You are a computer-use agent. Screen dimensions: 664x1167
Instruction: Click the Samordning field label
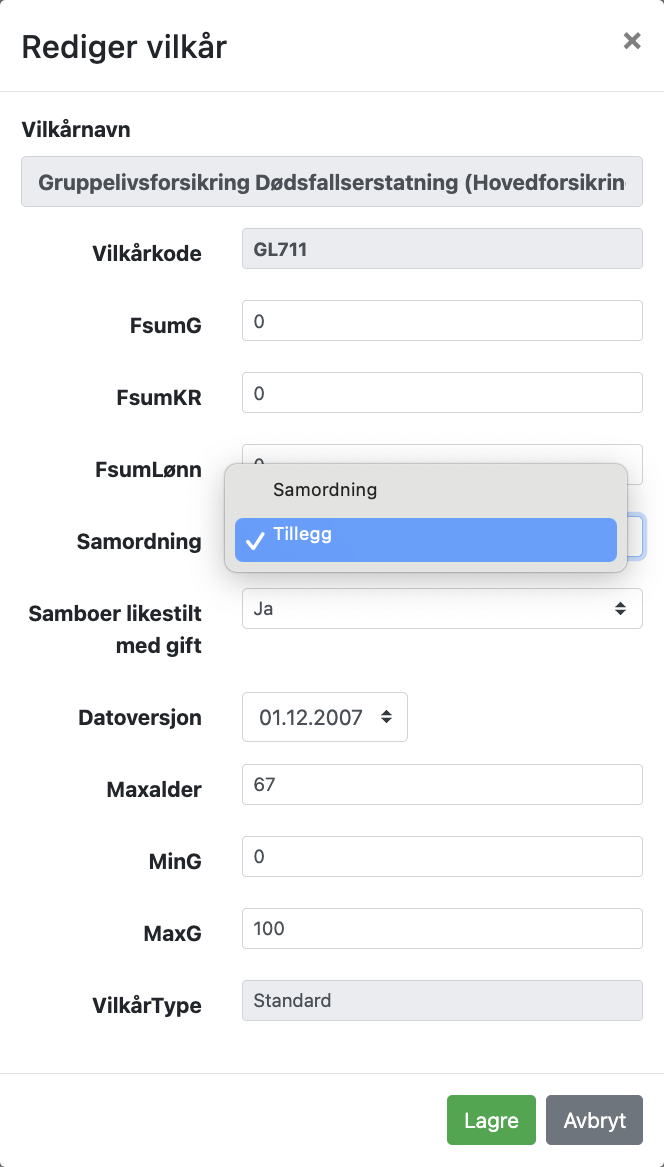(x=139, y=542)
